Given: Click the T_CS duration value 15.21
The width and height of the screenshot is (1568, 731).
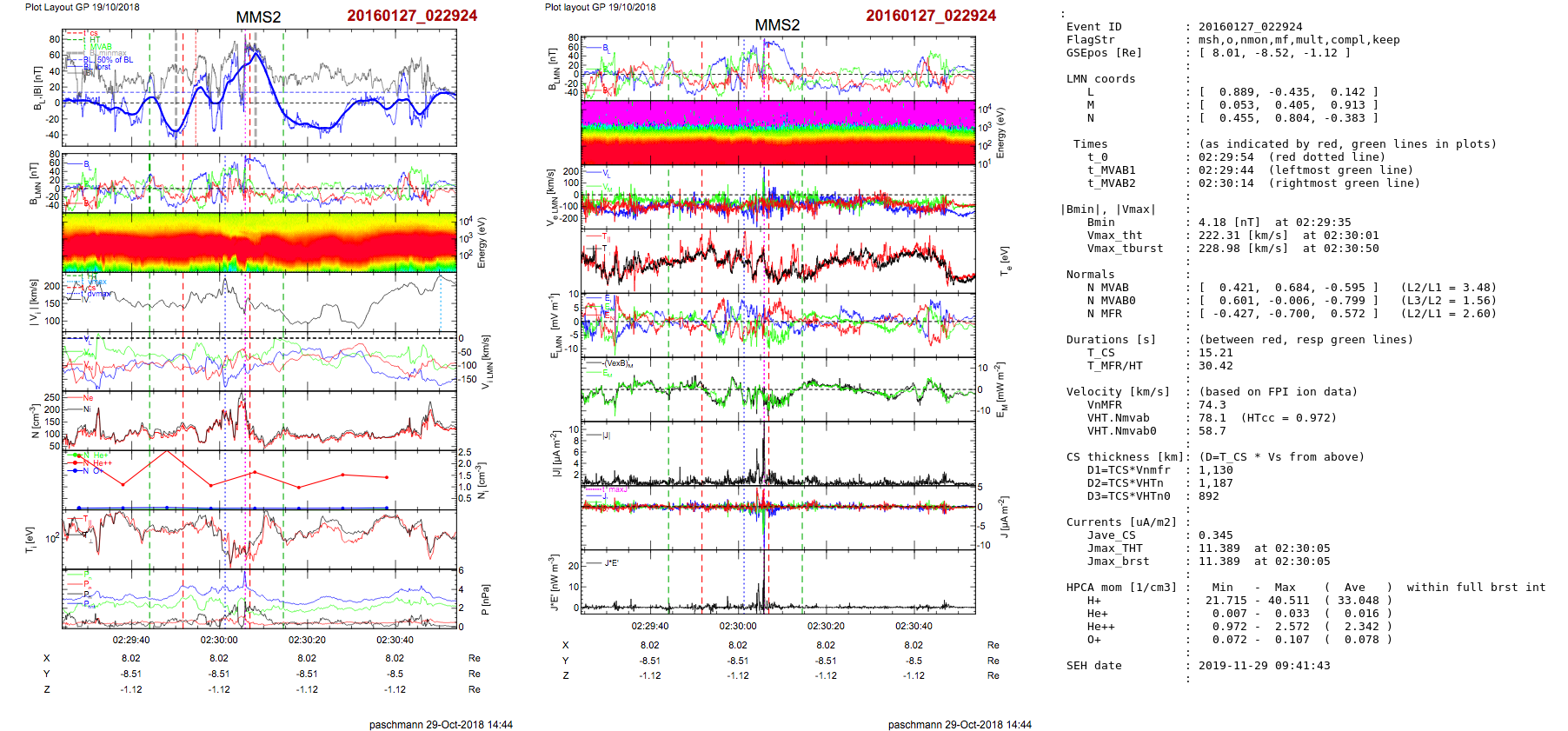Looking at the screenshot, I should (x=1213, y=353).
